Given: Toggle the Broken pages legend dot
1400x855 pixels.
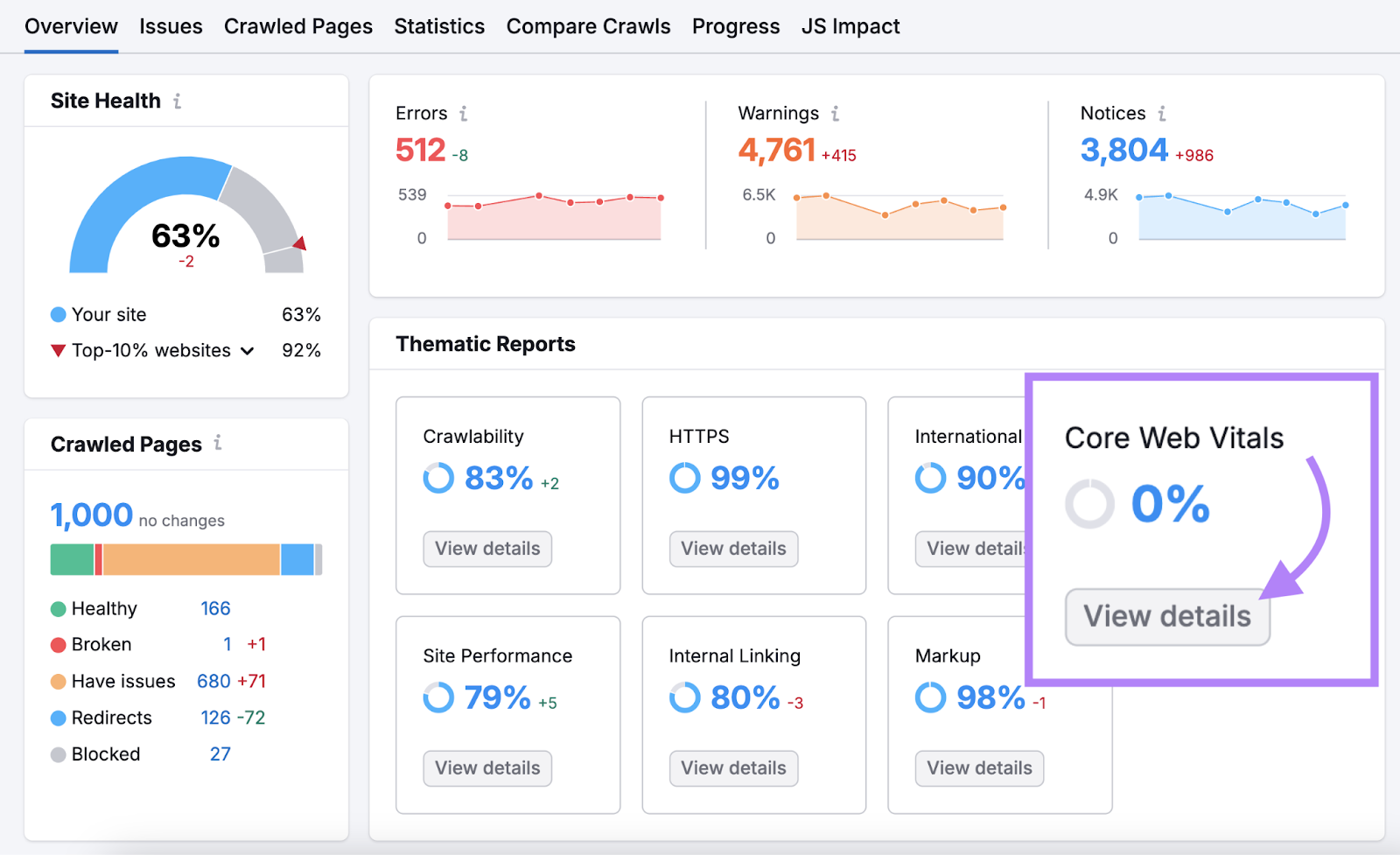Looking at the screenshot, I should 58,644.
